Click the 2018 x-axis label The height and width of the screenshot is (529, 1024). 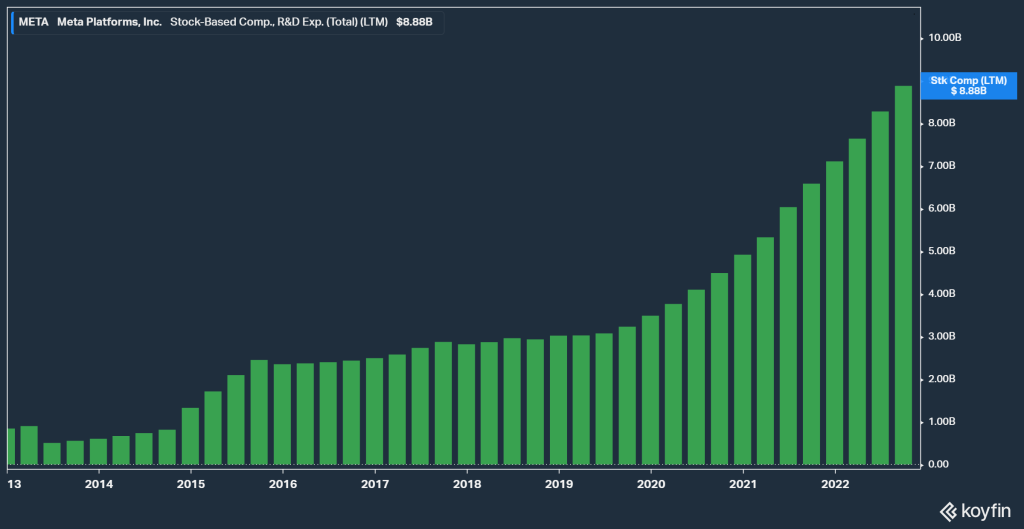tap(467, 485)
